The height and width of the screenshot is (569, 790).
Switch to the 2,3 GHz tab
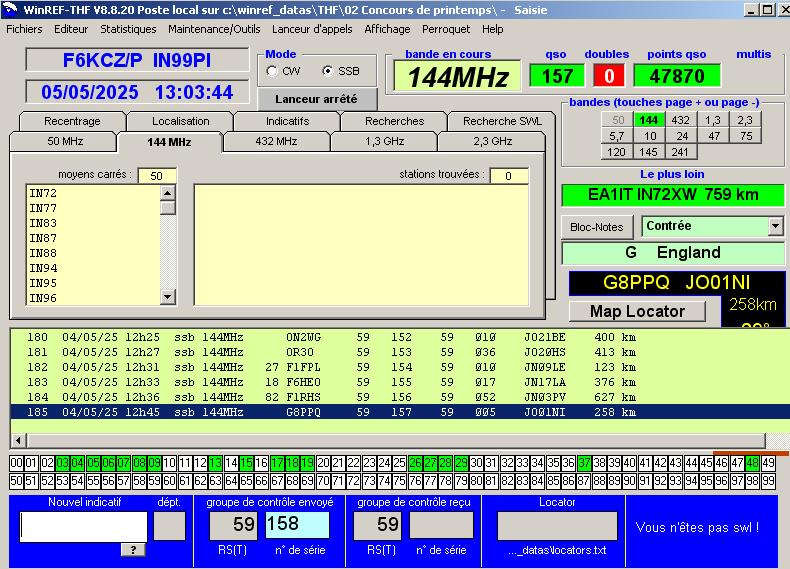[492, 141]
